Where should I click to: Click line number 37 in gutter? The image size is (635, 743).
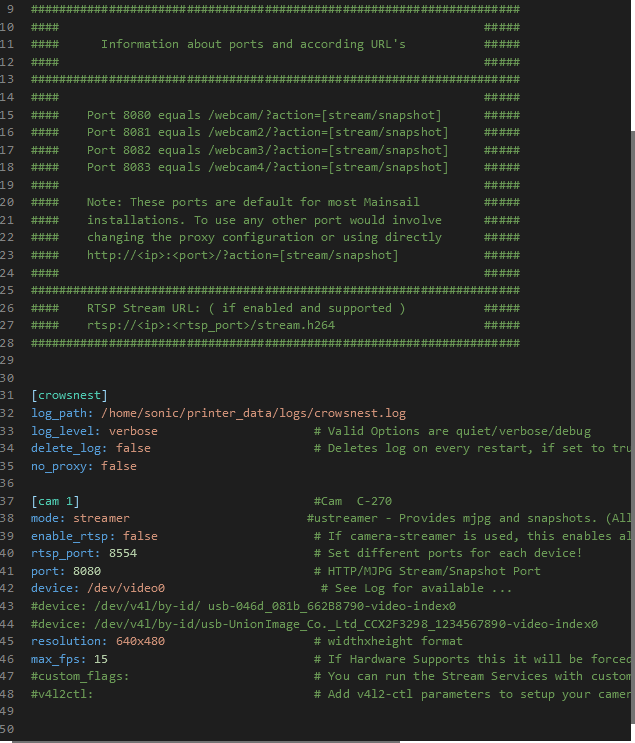[x=7, y=501]
